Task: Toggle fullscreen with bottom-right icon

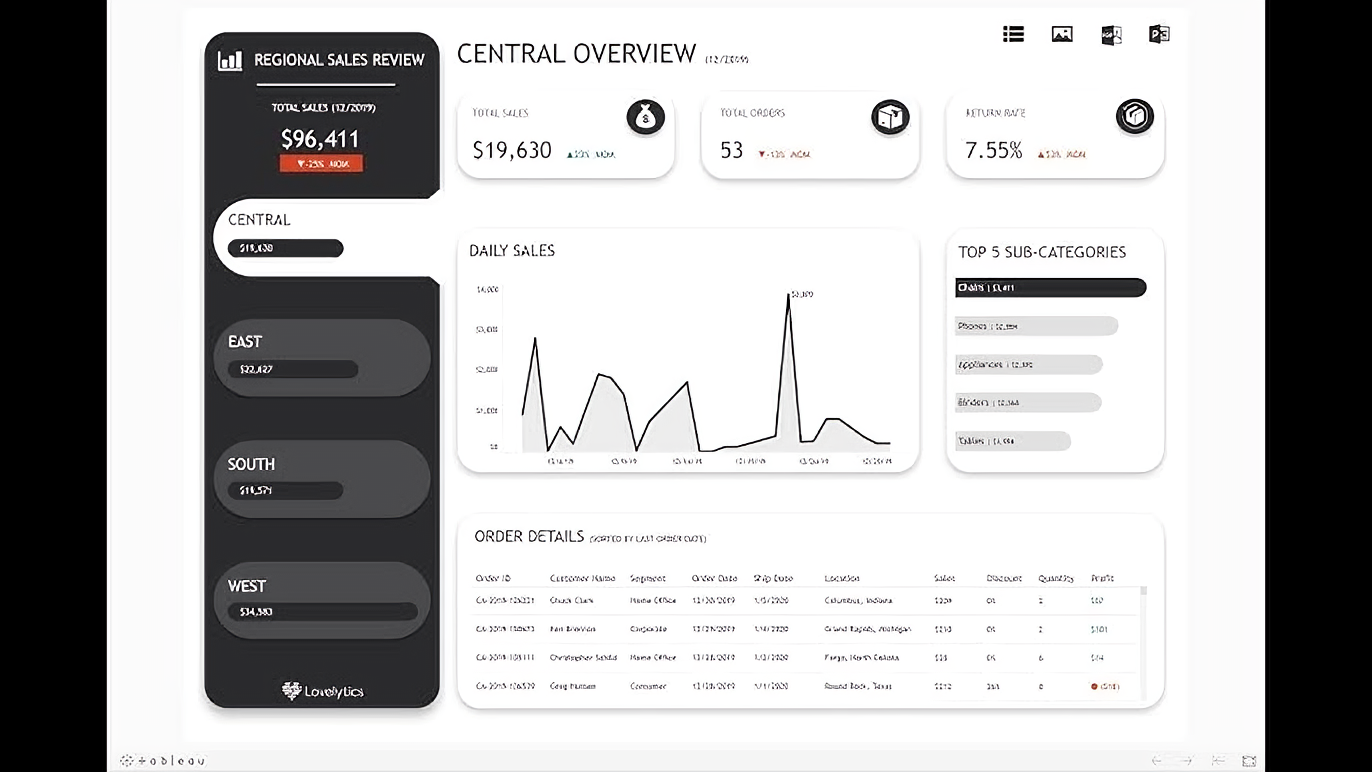Action: pos(1249,761)
